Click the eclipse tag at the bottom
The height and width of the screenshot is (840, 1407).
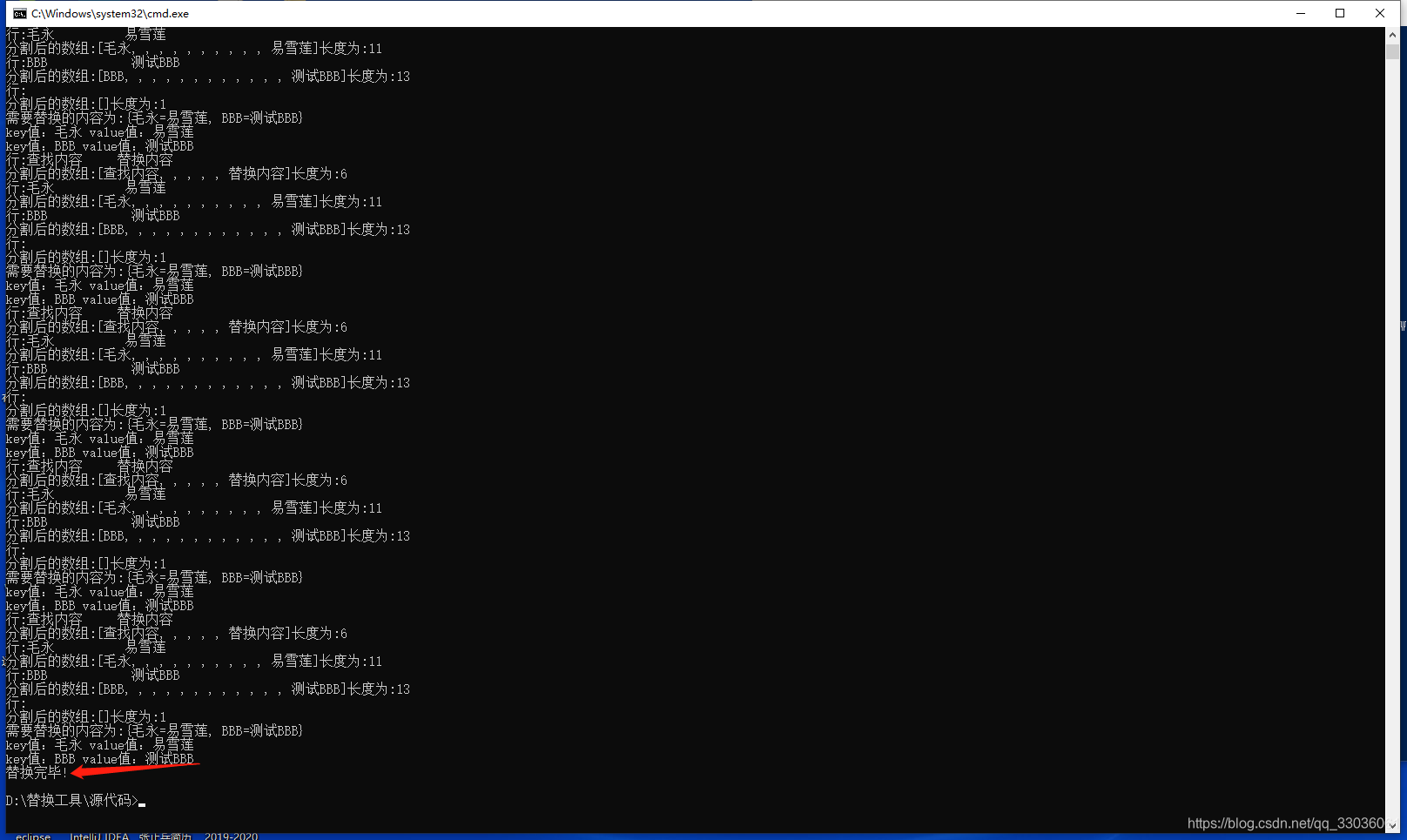(x=32, y=835)
